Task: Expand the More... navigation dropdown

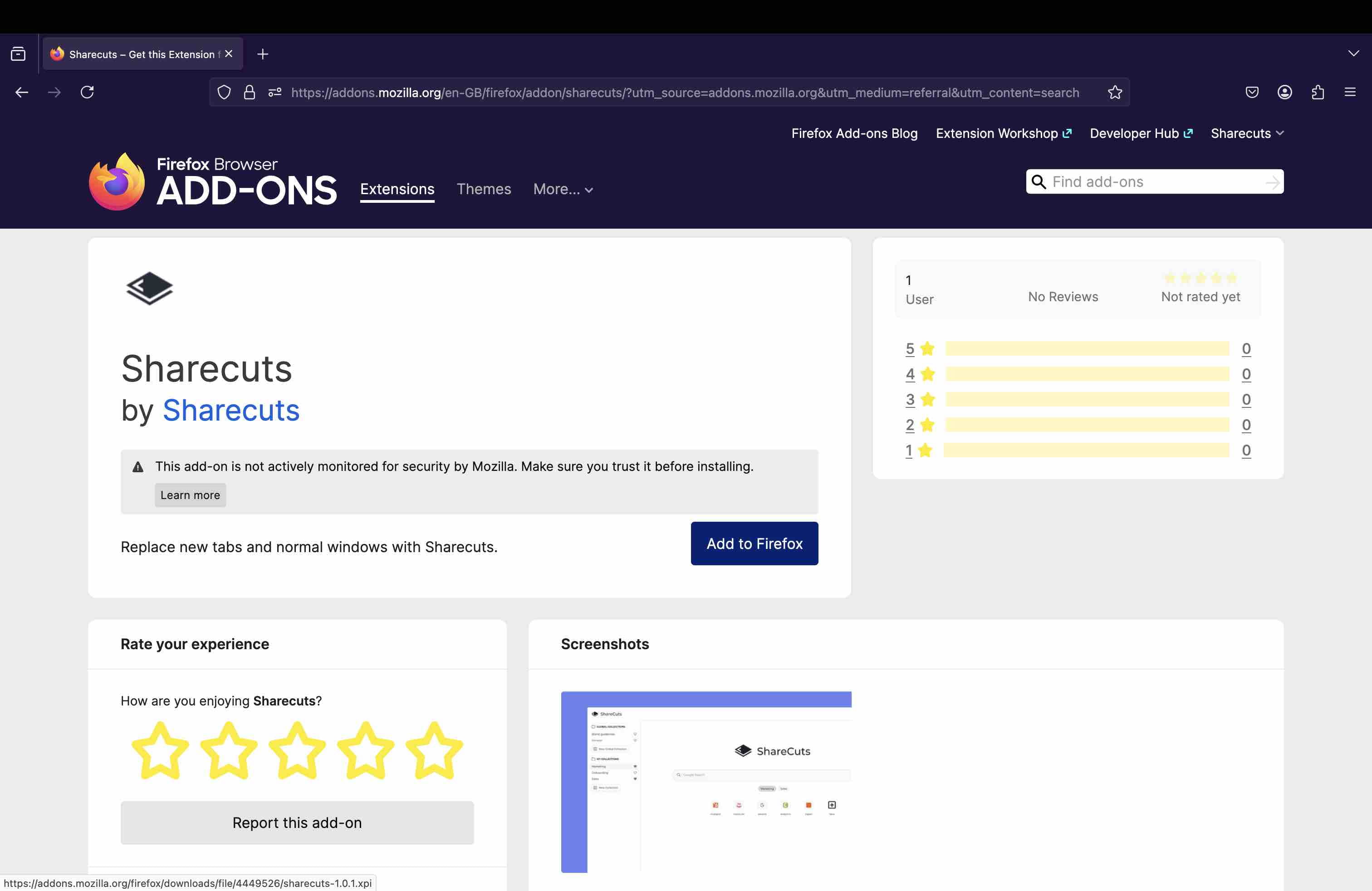Action: (x=563, y=189)
